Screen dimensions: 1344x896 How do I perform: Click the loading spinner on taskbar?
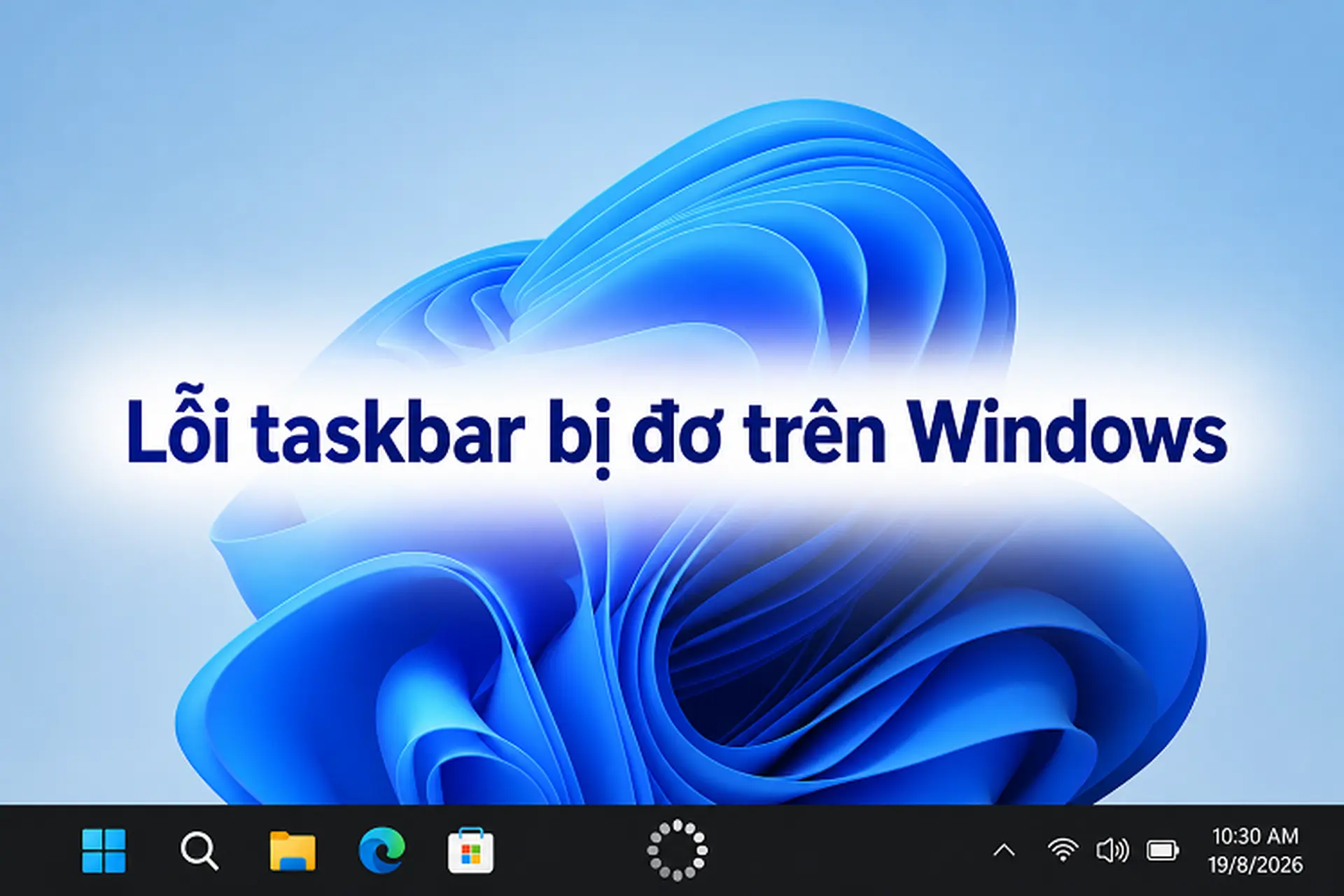click(x=677, y=850)
